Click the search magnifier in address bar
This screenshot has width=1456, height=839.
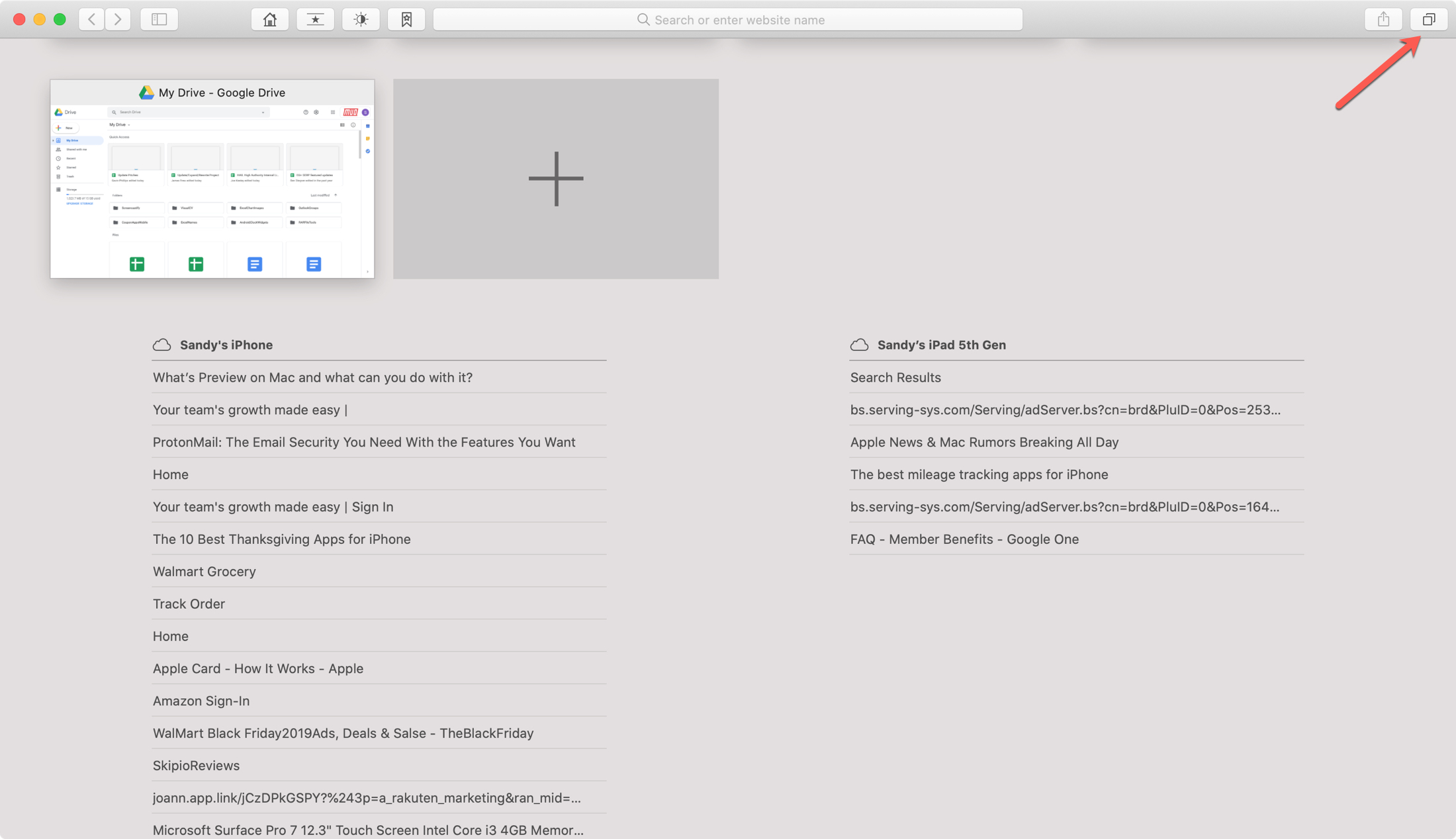click(643, 19)
